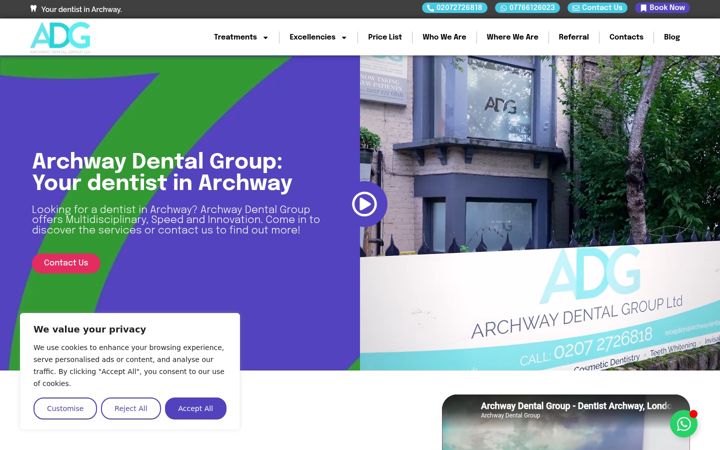The height and width of the screenshot is (450, 720).
Task: Expand the Excellencies dropdown menu
Action: pos(318,37)
